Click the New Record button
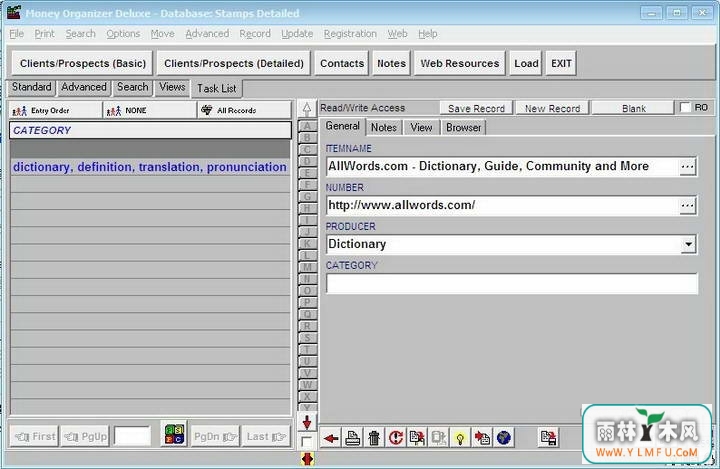Viewport: 720px width, 469px height. point(552,108)
